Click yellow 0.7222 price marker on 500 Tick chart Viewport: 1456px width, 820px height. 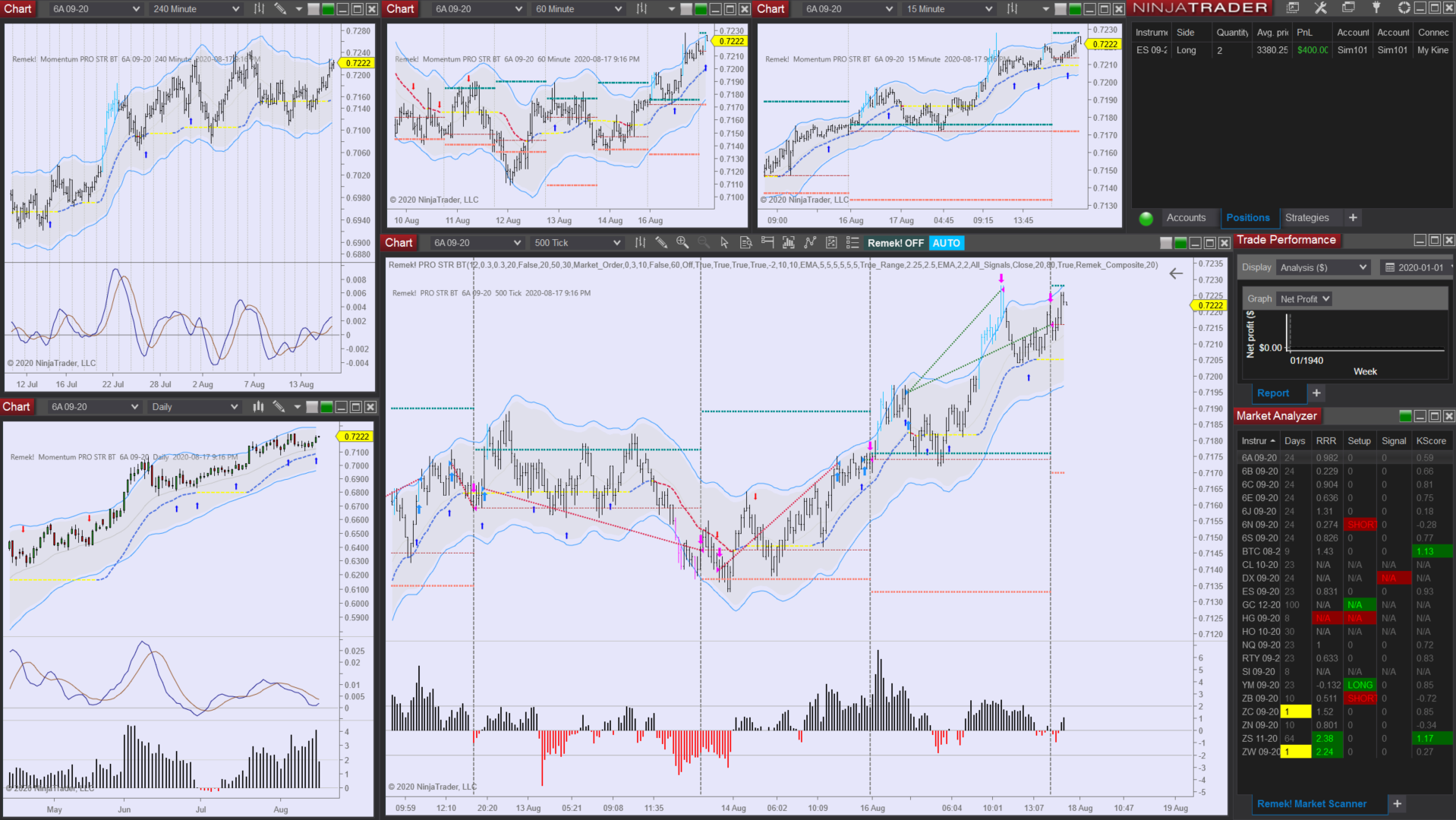click(1209, 306)
